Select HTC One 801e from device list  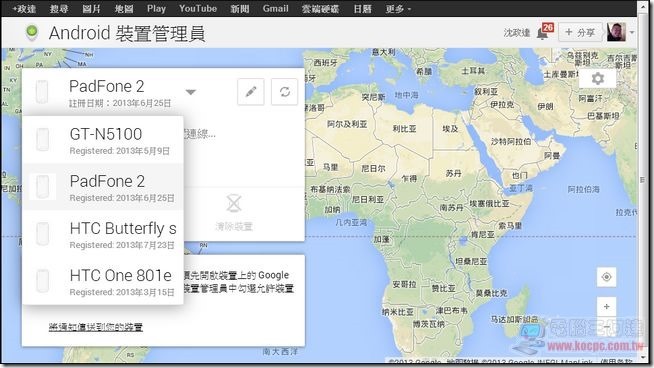103,281
